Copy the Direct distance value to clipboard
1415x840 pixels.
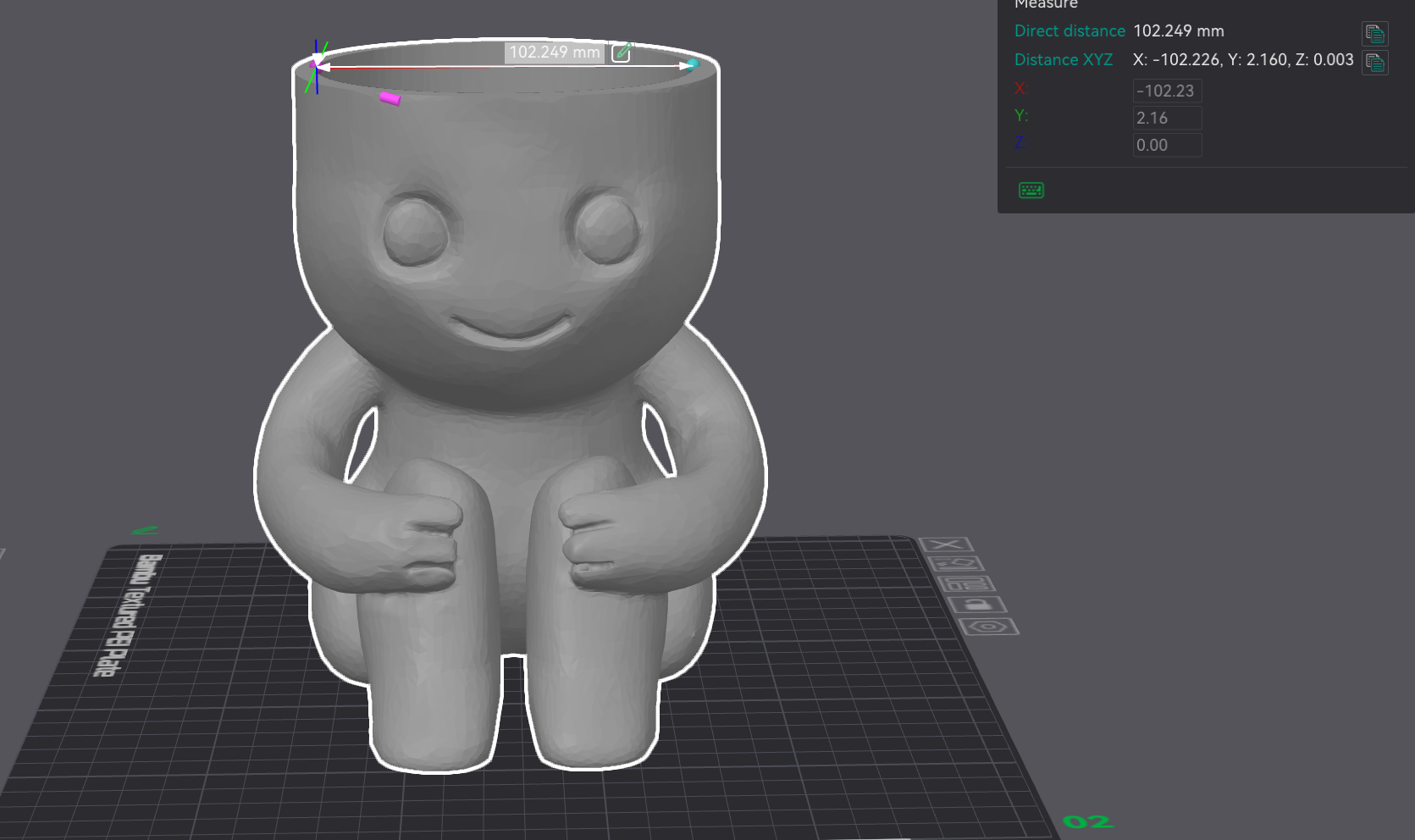click(x=1374, y=33)
